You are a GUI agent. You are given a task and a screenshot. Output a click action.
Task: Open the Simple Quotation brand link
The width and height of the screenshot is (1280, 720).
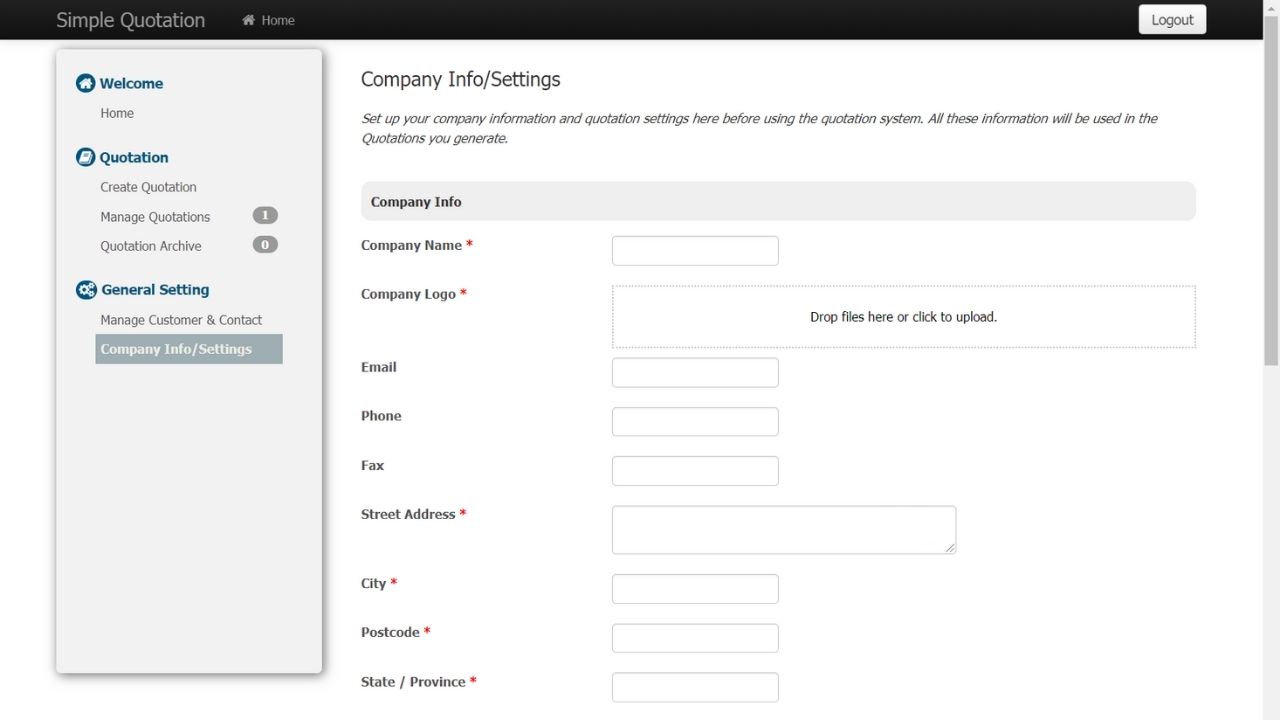point(130,20)
